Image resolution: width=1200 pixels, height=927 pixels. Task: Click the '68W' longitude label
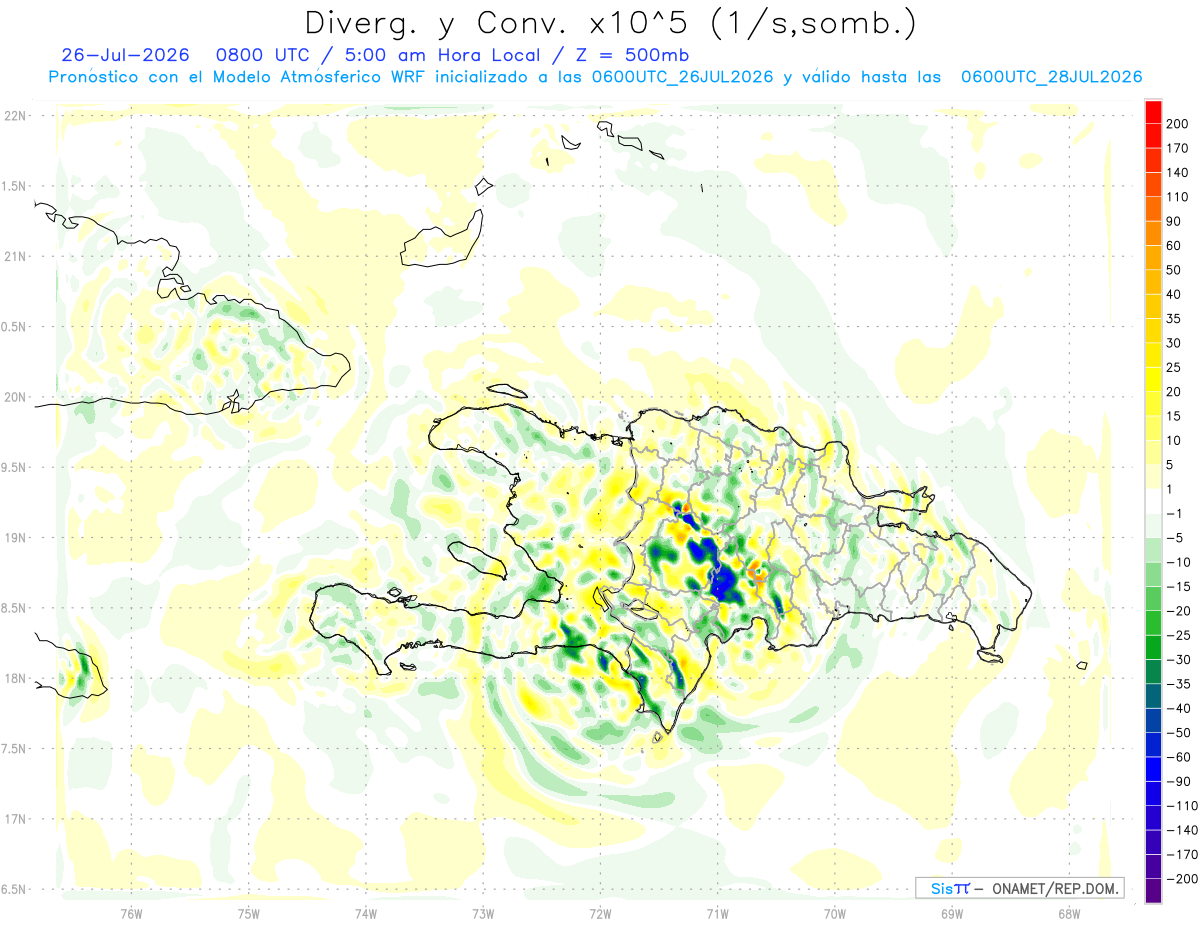[x=1068, y=913]
